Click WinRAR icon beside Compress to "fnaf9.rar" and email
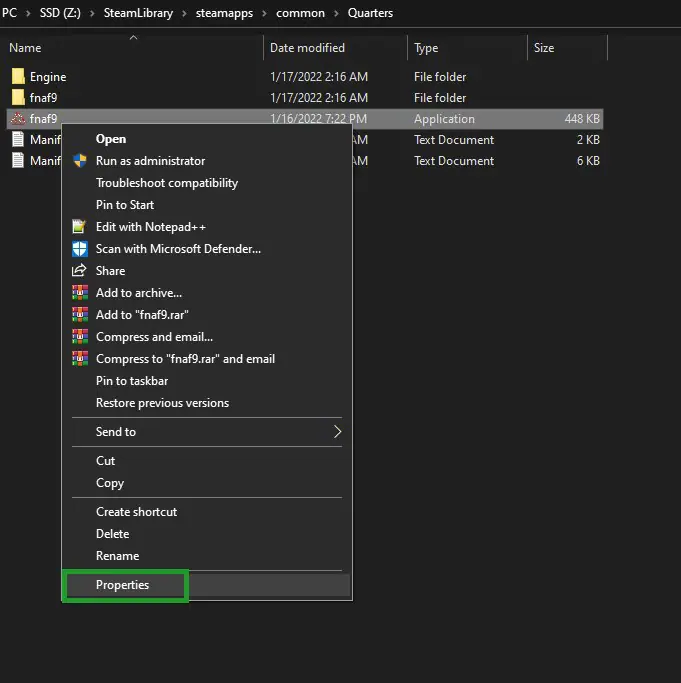Image resolution: width=681 pixels, height=683 pixels. coord(80,358)
